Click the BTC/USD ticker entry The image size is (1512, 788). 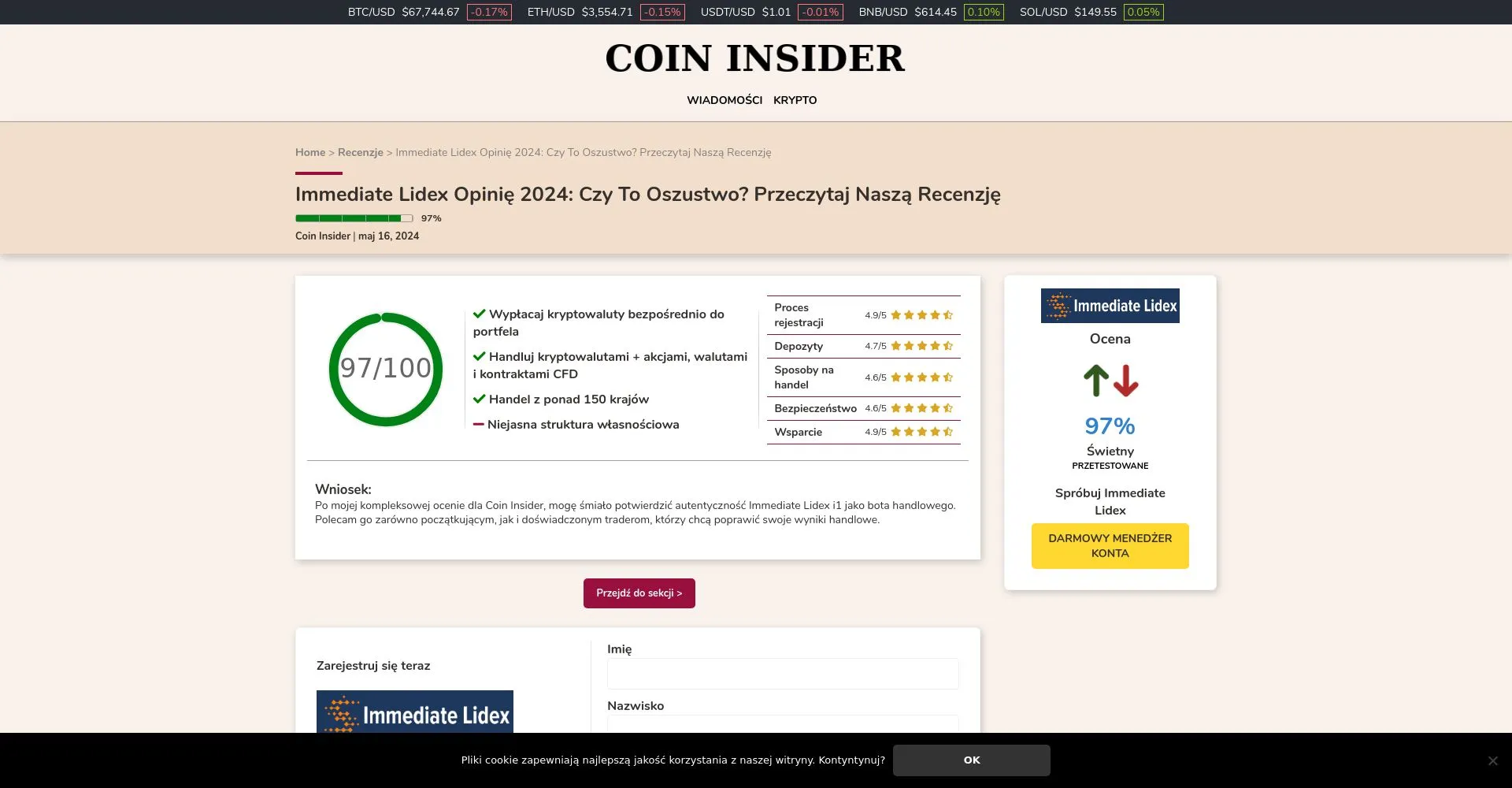click(430, 12)
